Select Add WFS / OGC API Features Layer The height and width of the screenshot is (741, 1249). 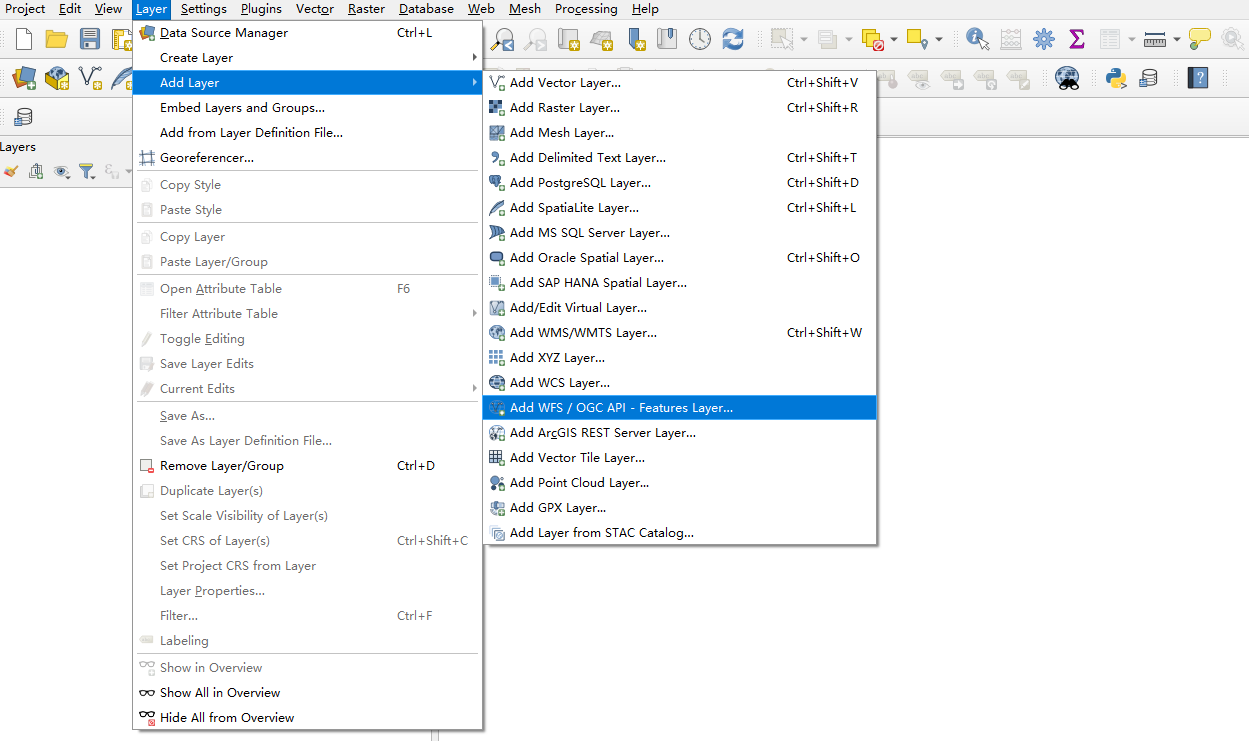[x=679, y=407]
